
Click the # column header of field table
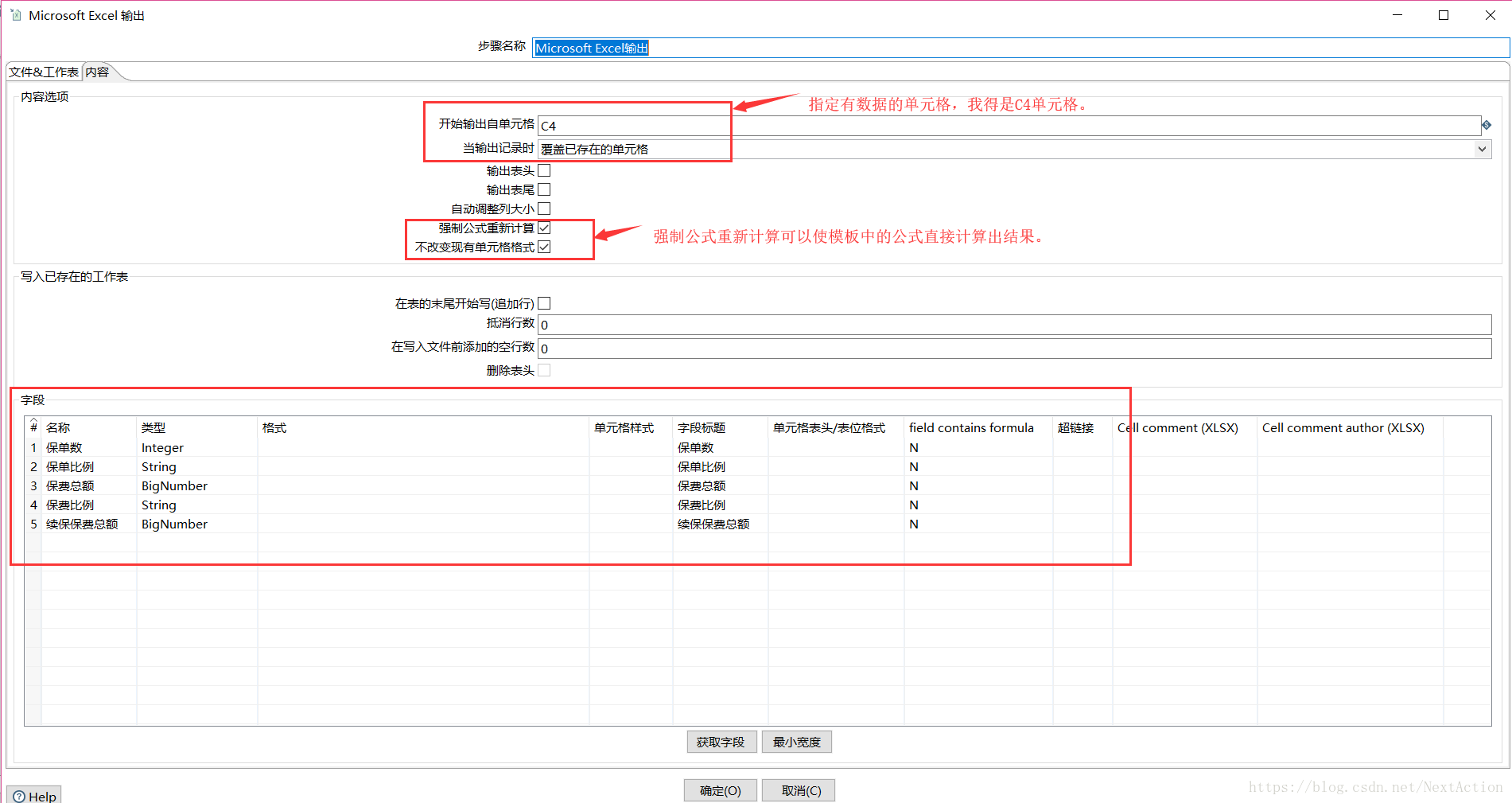33,427
